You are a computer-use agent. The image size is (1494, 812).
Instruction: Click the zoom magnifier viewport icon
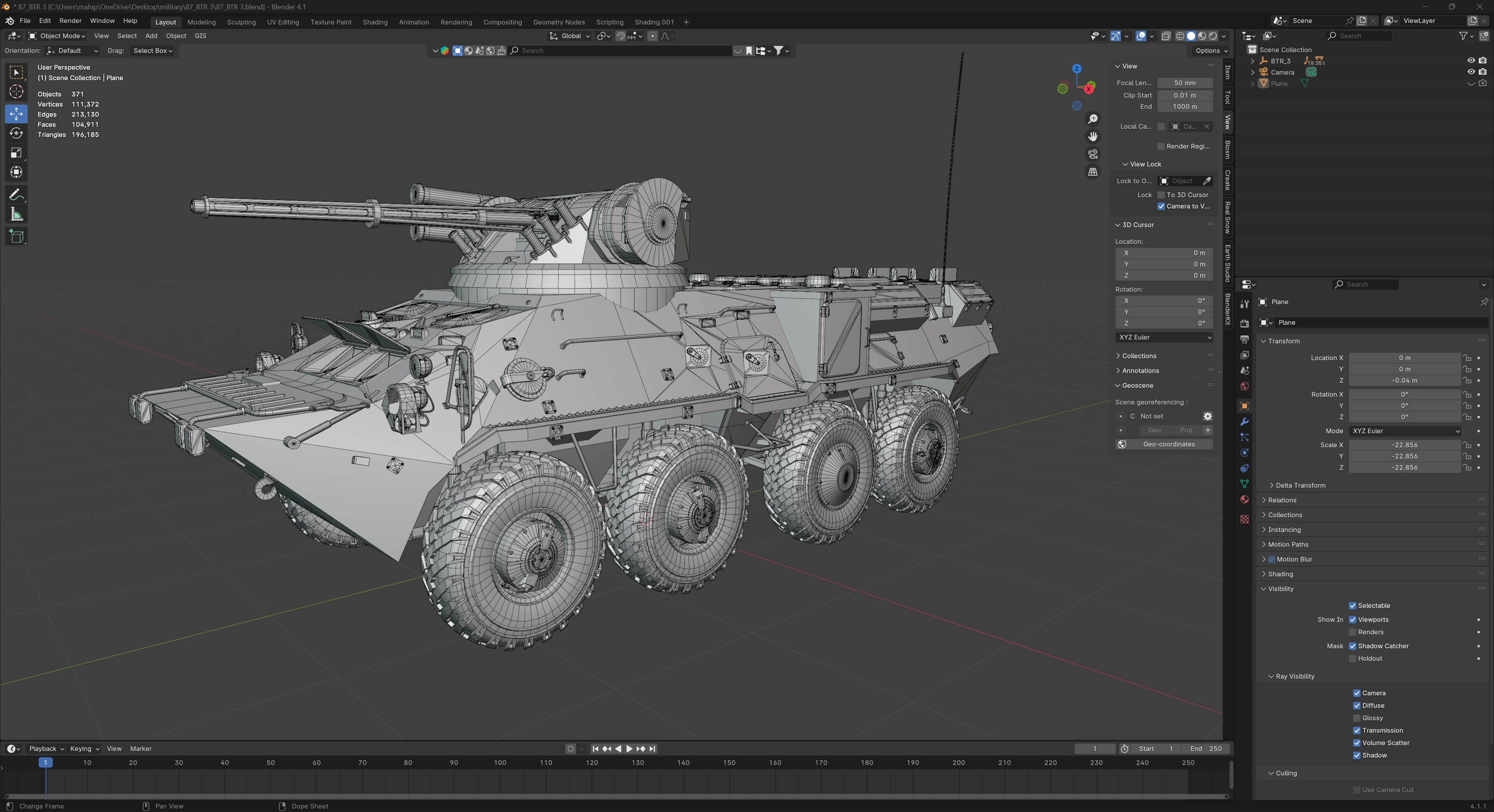click(1092, 119)
